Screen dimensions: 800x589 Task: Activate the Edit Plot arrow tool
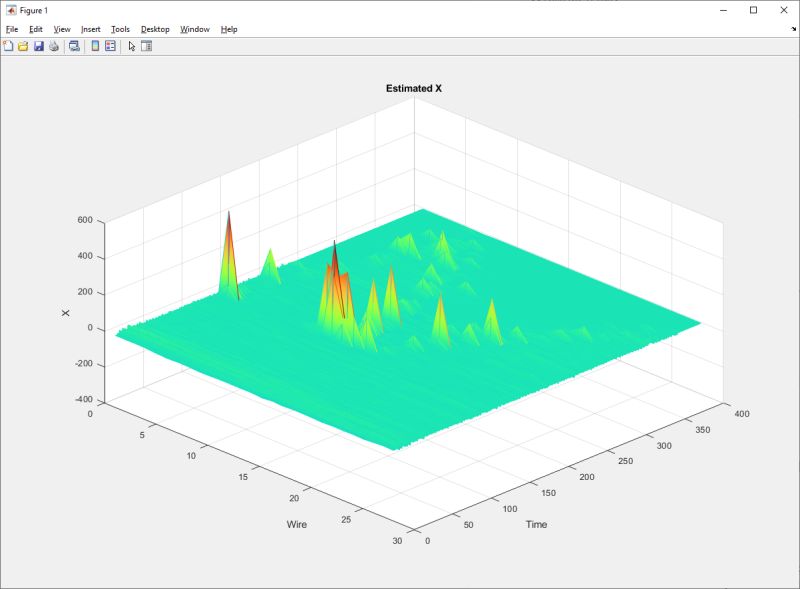[131, 47]
